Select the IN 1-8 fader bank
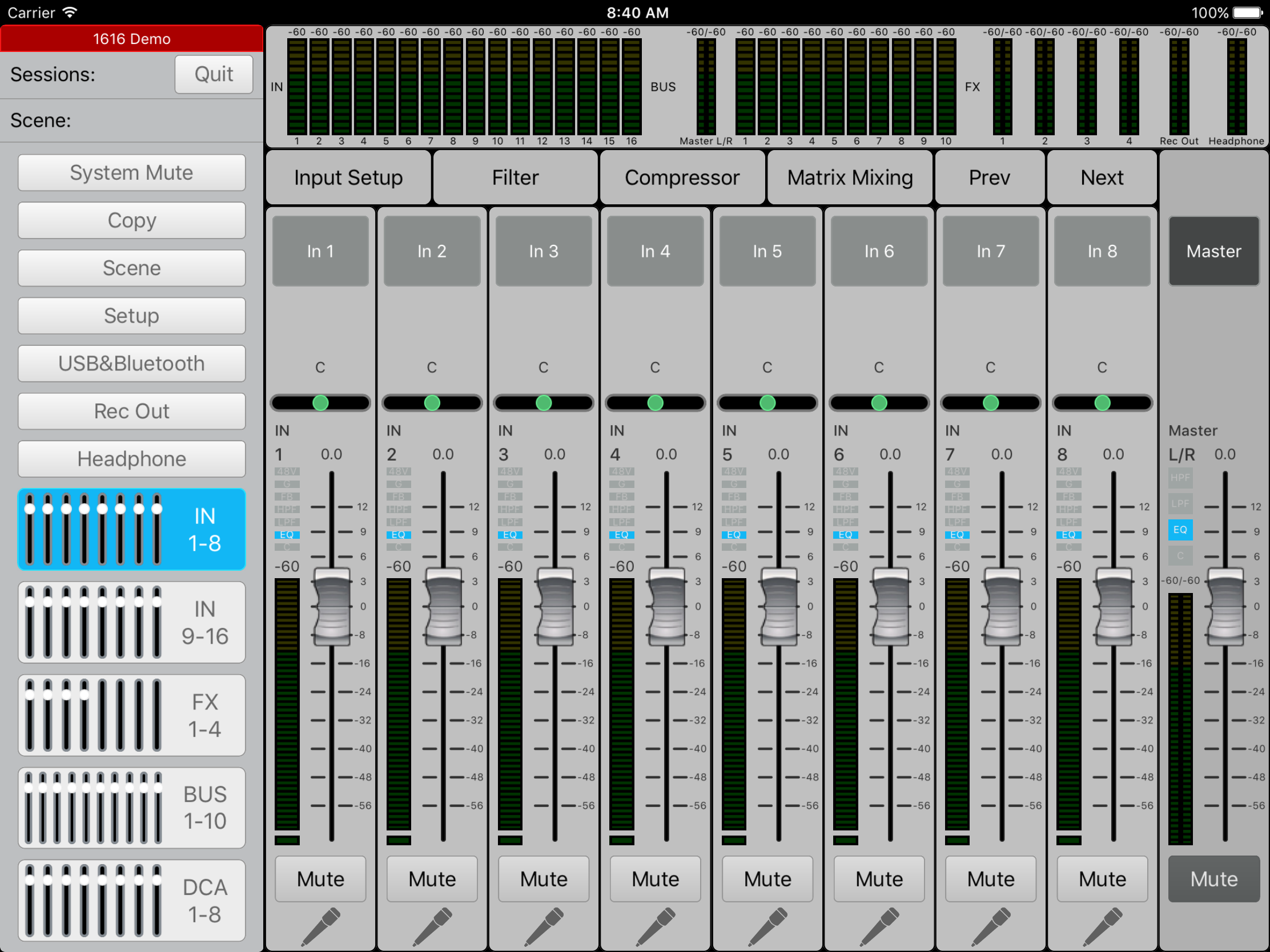Viewport: 1270px width, 952px height. click(x=131, y=529)
